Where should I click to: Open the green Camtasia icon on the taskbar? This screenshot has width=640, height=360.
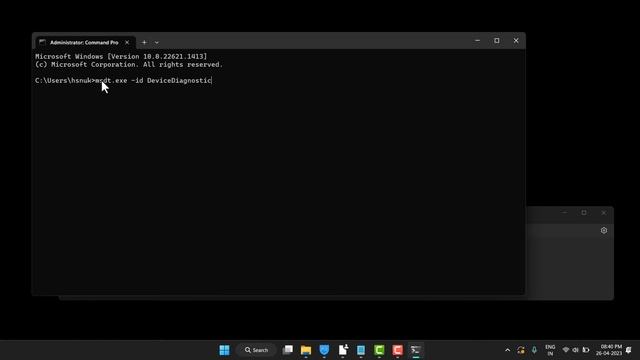click(379, 350)
